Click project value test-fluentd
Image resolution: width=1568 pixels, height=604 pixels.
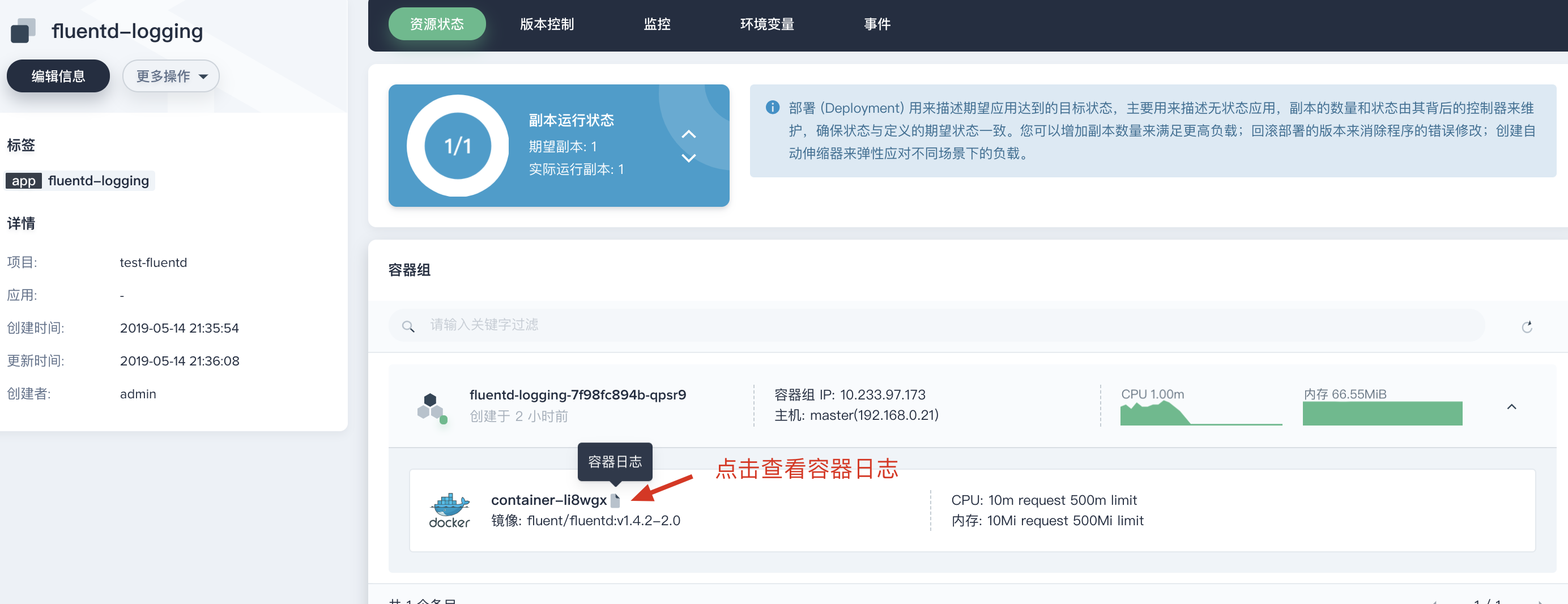[x=154, y=262]
